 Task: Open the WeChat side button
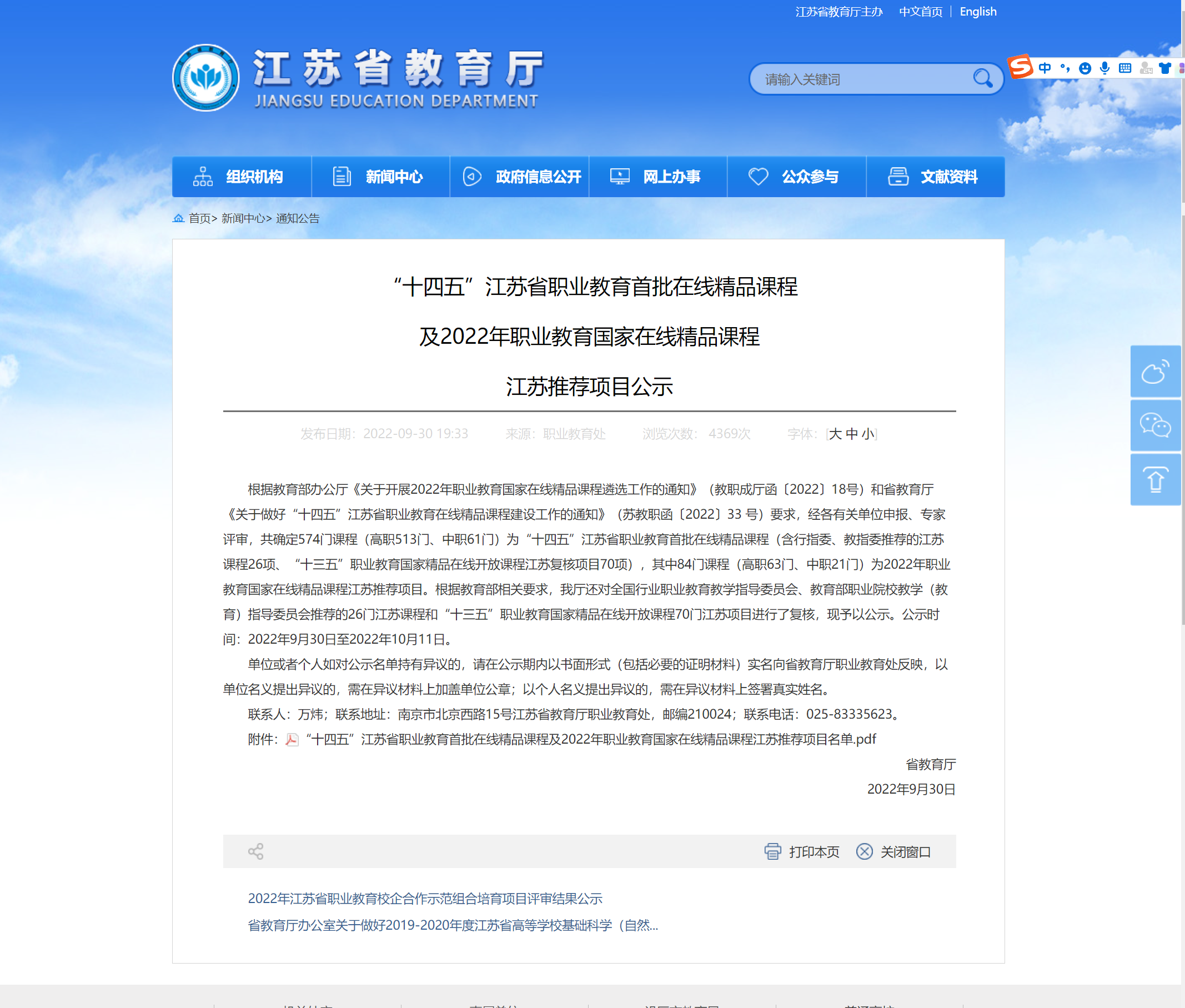tap(1155, 426)
